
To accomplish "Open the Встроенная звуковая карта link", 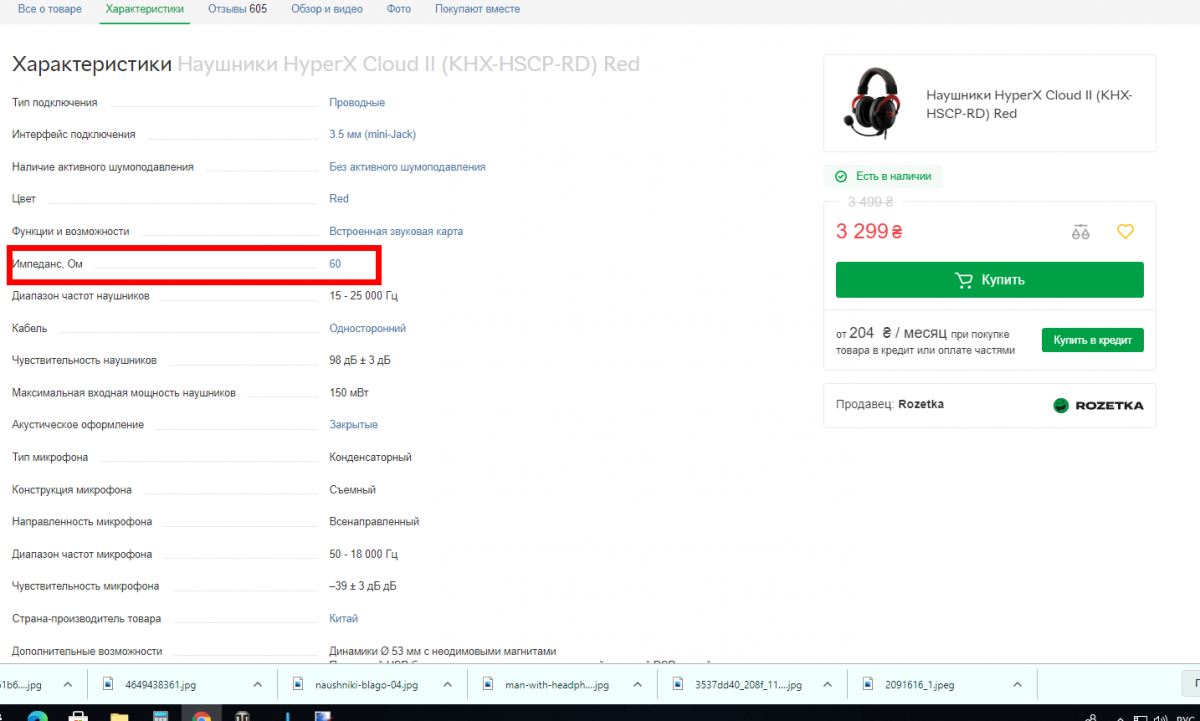I will tap(396, 232).
